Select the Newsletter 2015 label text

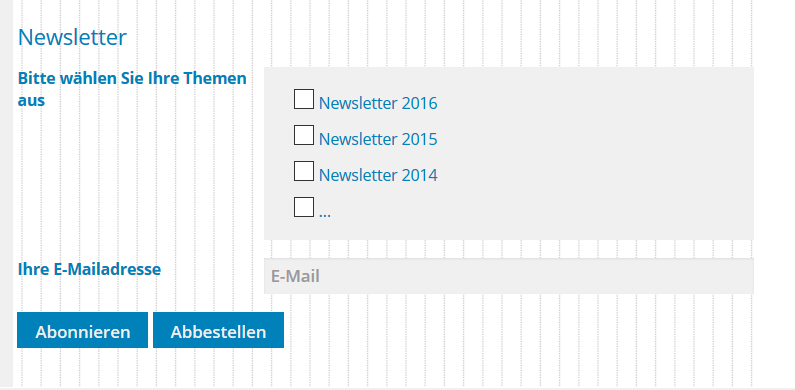pos(378,139)
